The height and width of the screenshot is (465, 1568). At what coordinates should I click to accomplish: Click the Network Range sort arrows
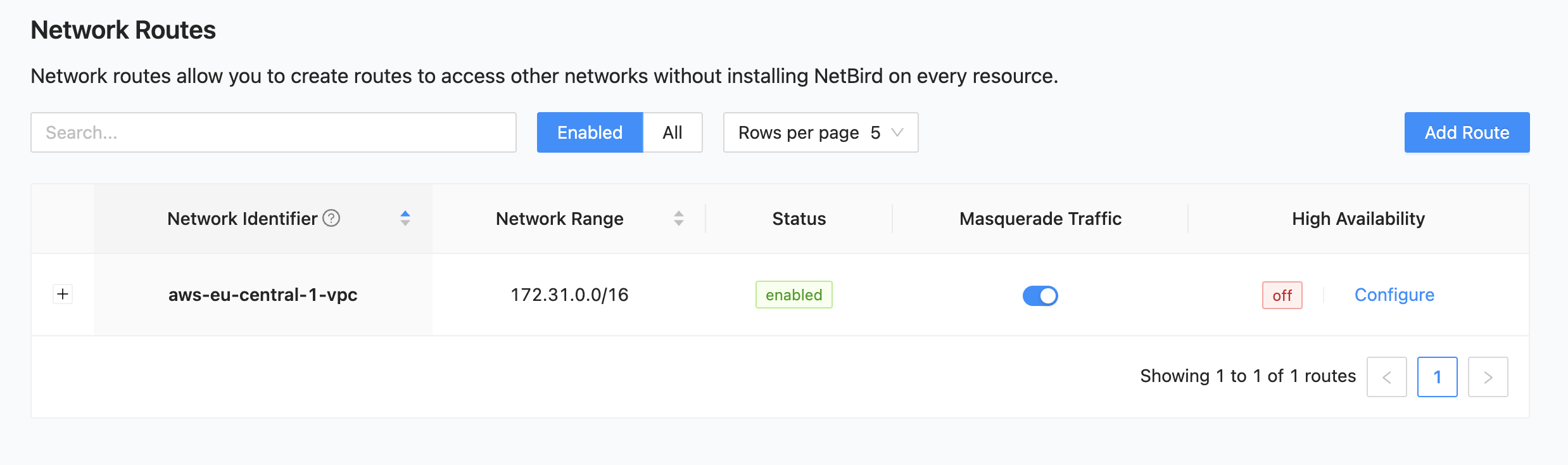[678, 219]
